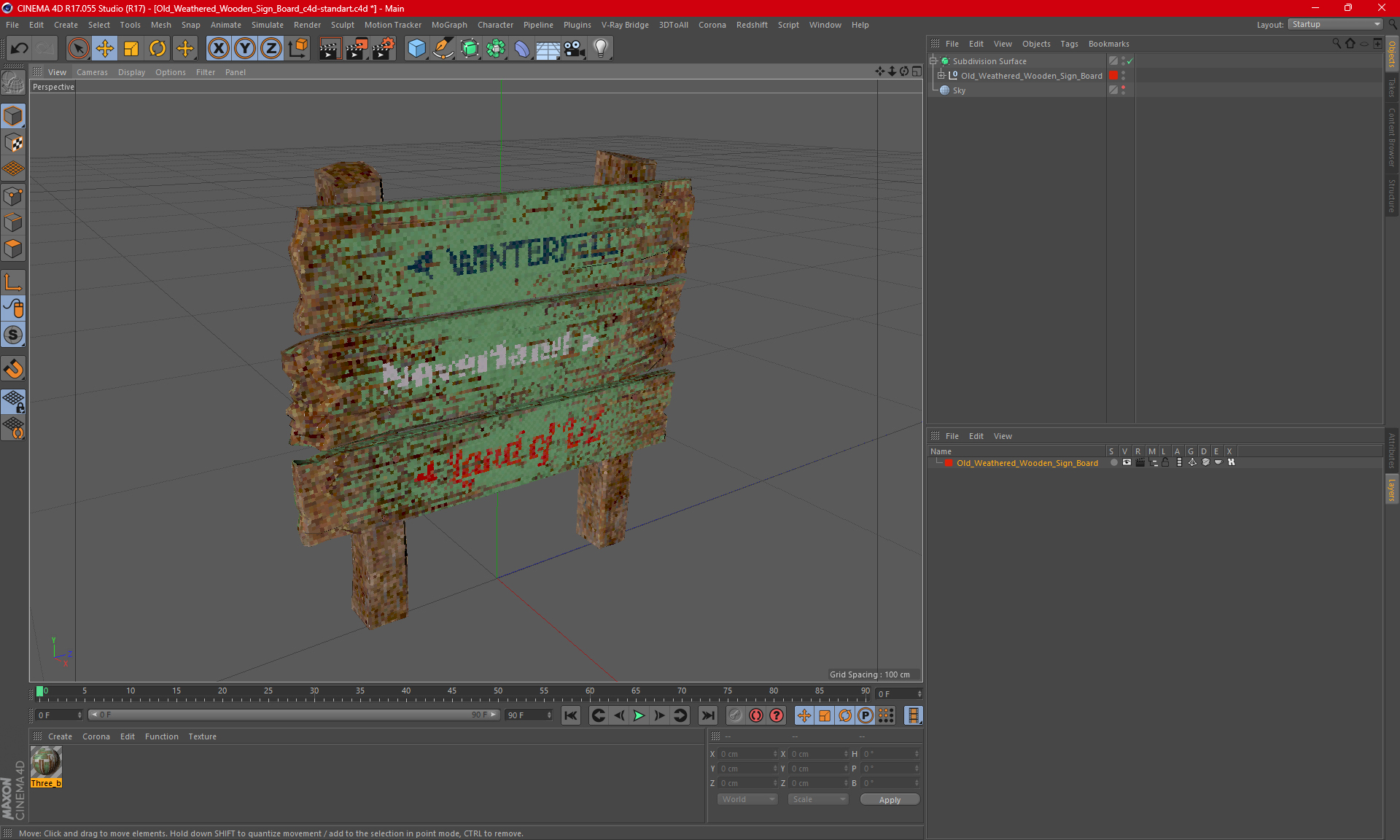Click Make Editable icon in left toolbar

[x=13, y=83]
